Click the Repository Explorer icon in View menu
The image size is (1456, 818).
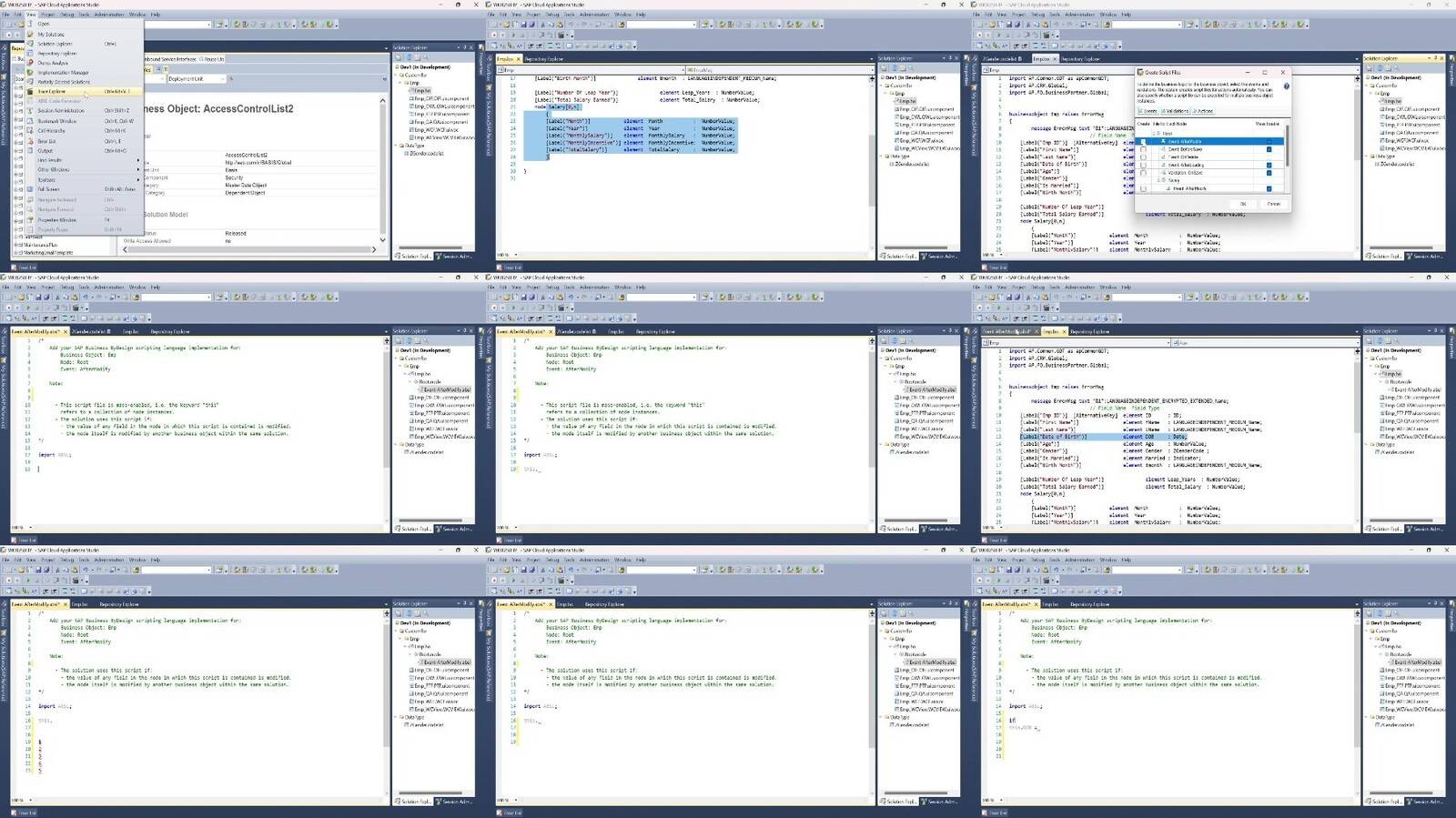point(30,54)
